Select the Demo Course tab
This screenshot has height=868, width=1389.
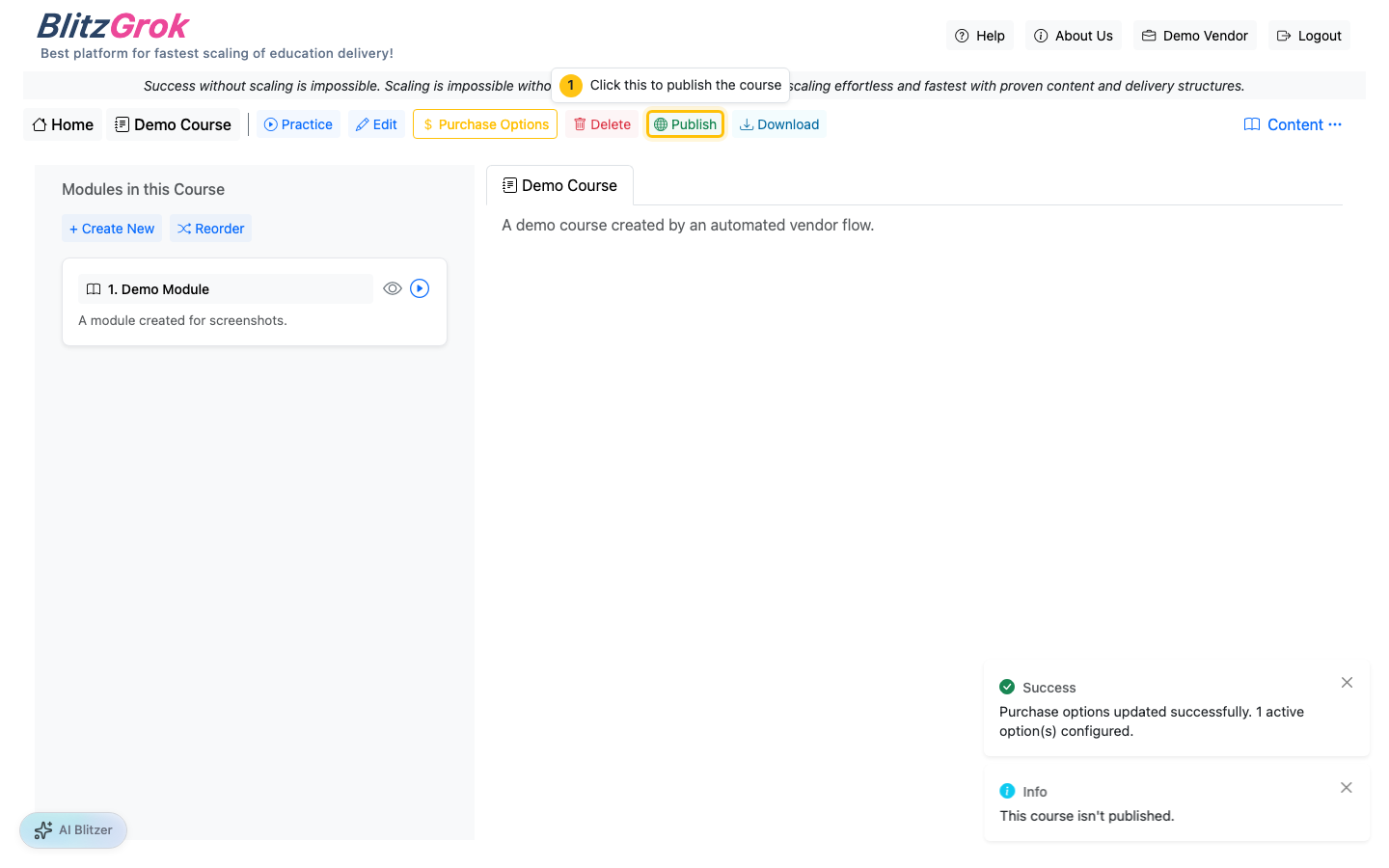[559, 185]
